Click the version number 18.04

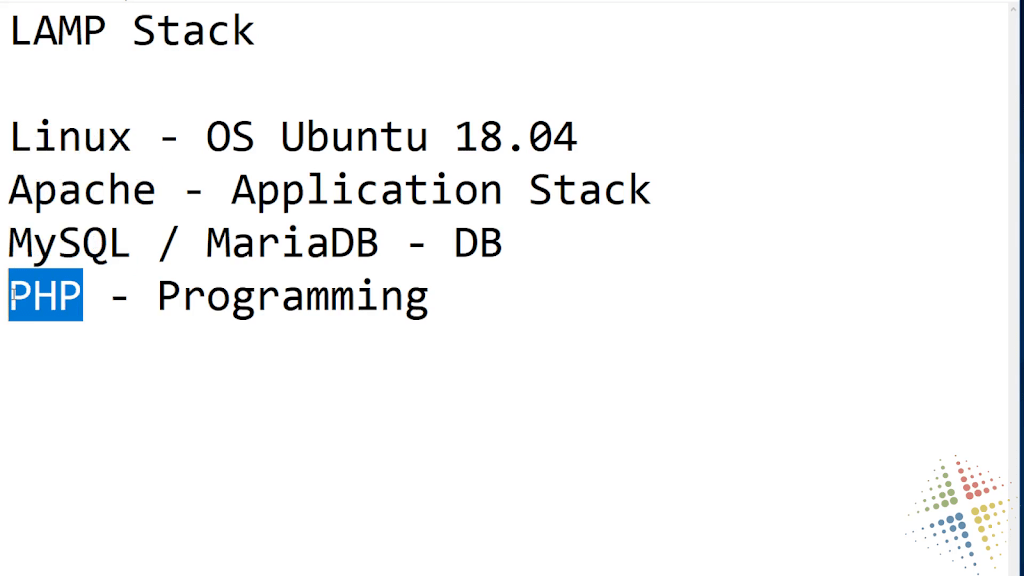click(515, 137)
